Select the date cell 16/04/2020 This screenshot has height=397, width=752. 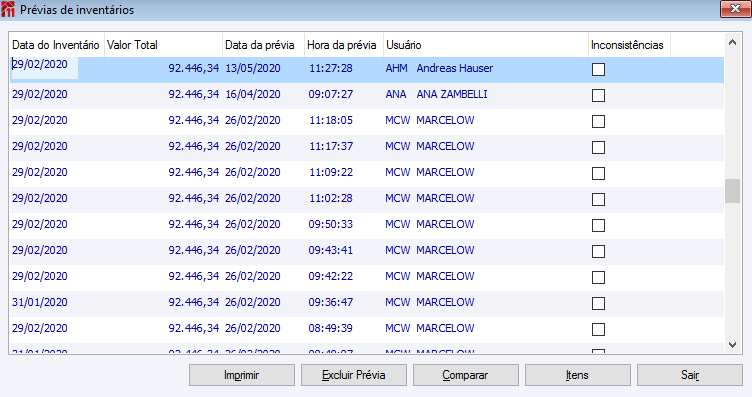[253, 94]
